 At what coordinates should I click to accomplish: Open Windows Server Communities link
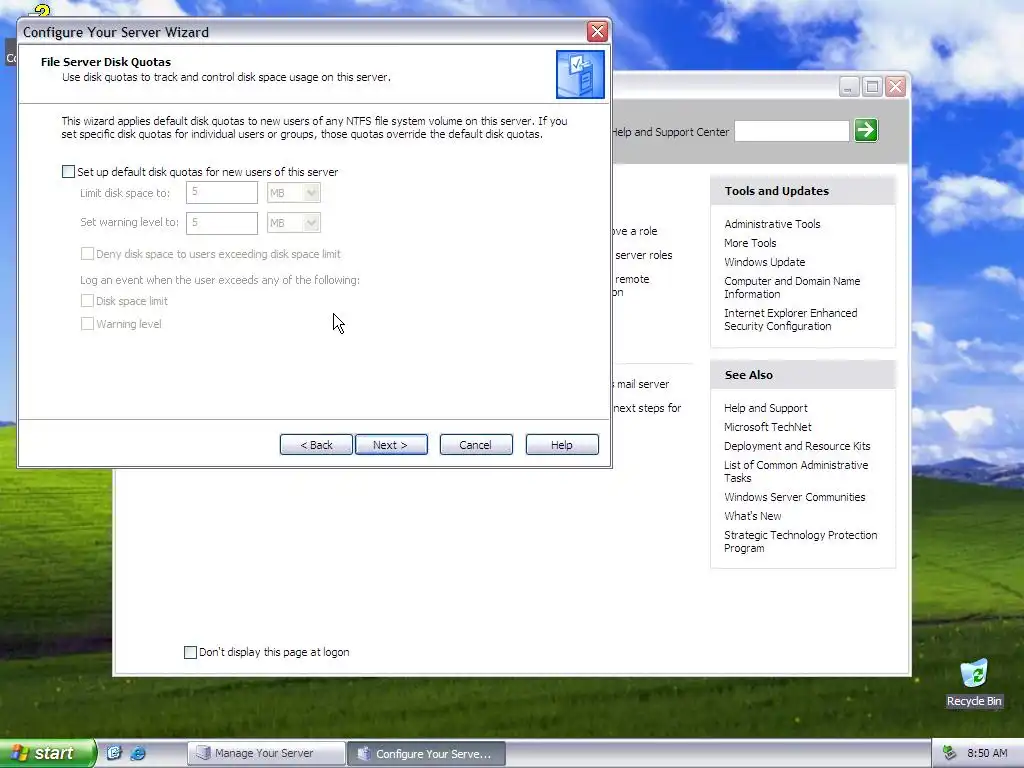(794, 496)
